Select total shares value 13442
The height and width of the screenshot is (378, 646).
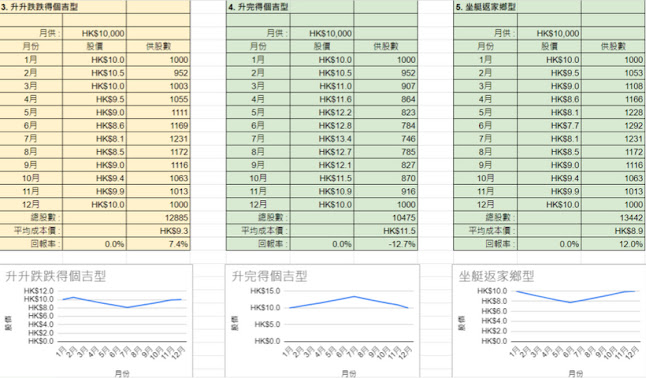coord(613,218)
